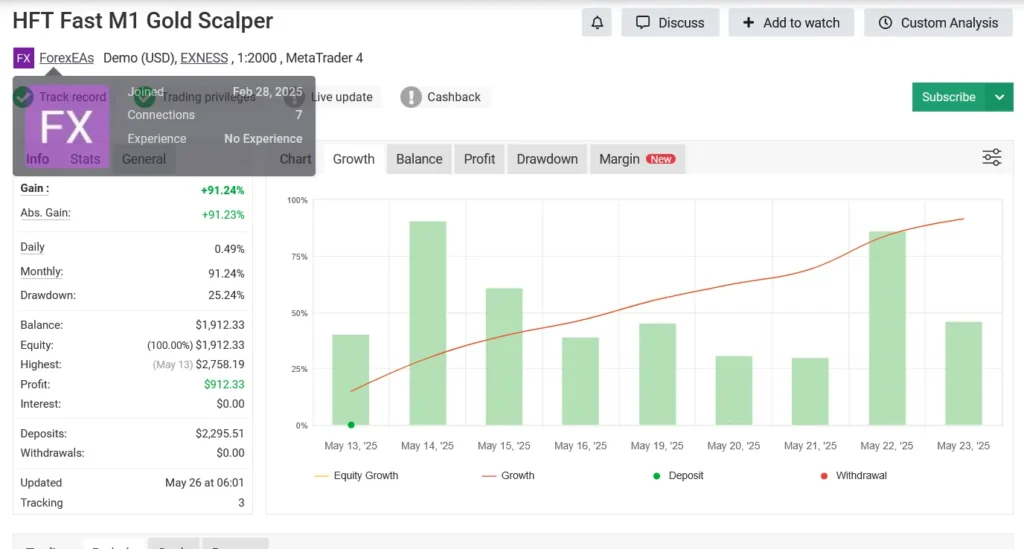Open chart settings via sliders icon
This screenshot has width=1024, height=549.
click(991, 157)
